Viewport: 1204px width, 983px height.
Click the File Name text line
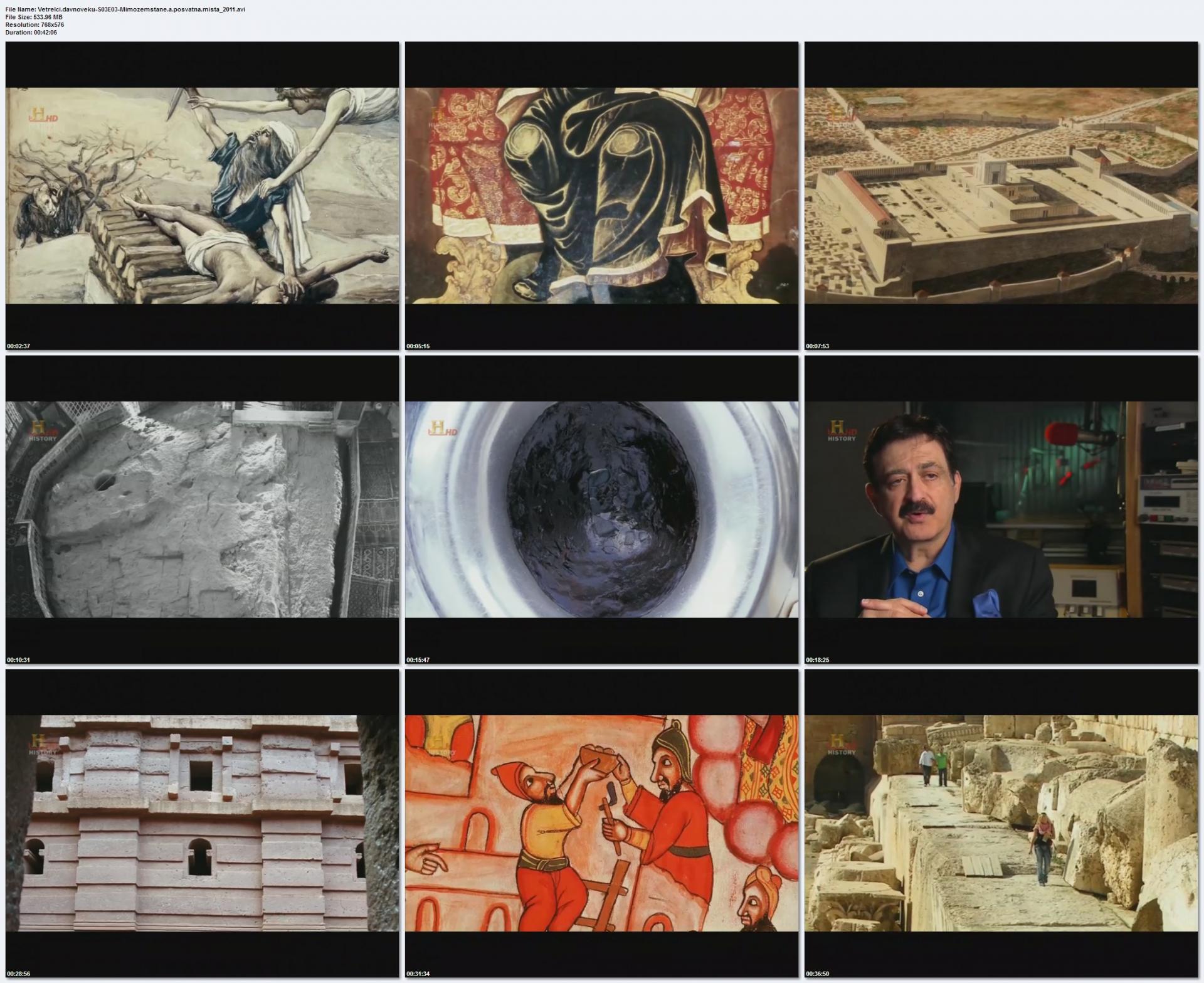[x=125, y=9]
